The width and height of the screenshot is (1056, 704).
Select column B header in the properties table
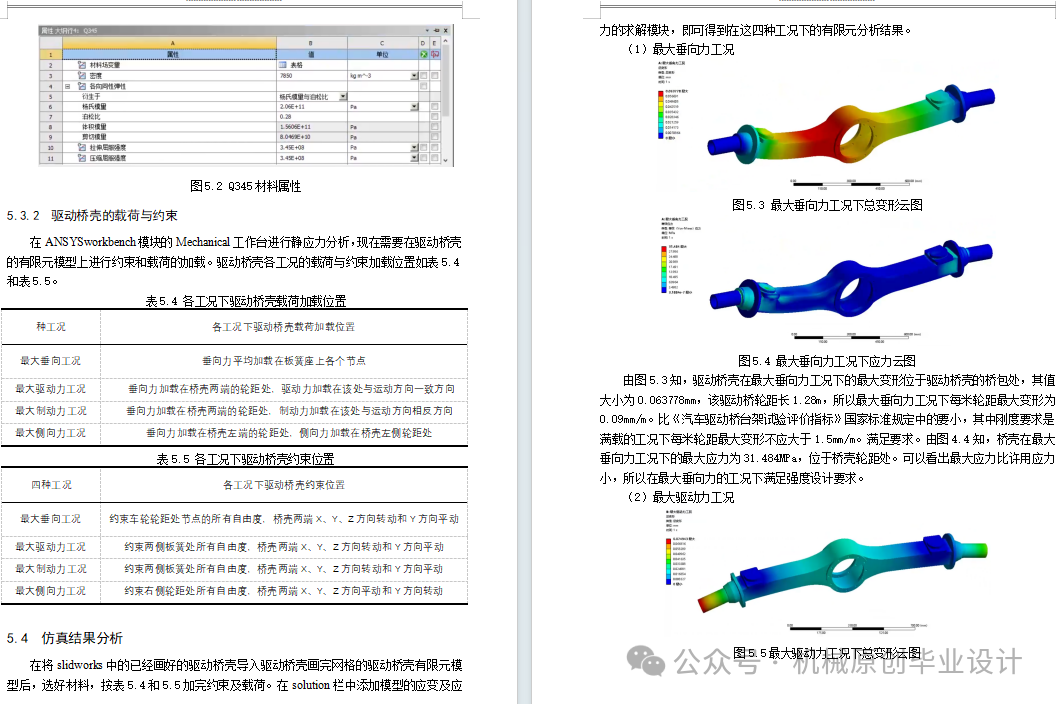pyautogui.click(x=312, y=43)
